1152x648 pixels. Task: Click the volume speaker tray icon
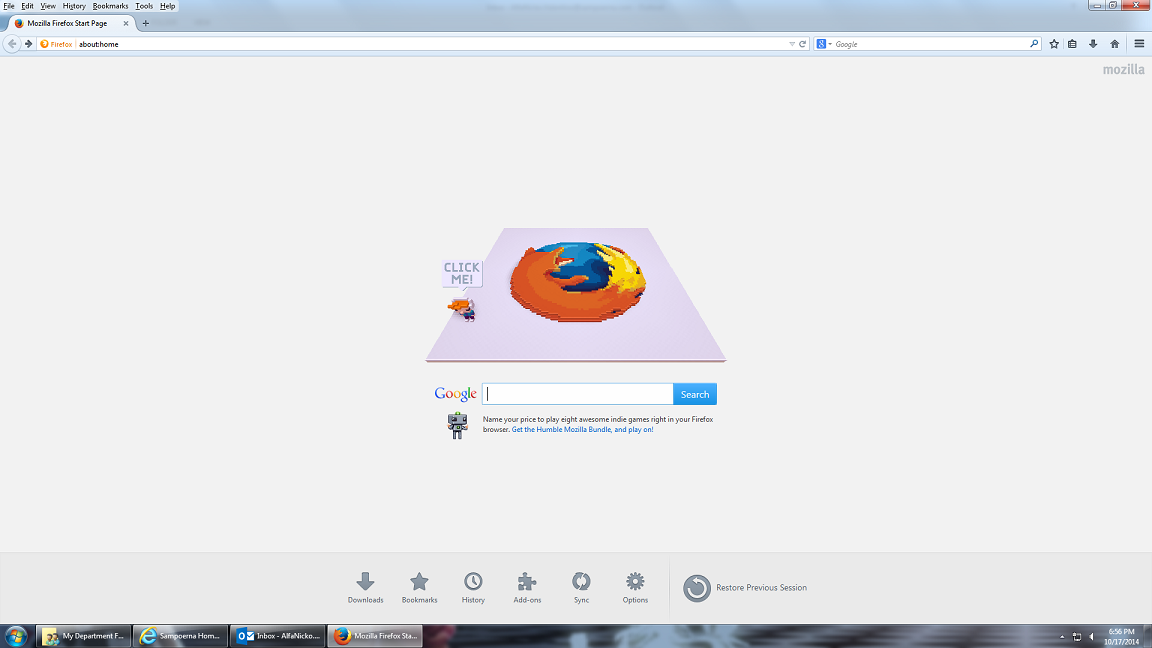click(1092, 637)
